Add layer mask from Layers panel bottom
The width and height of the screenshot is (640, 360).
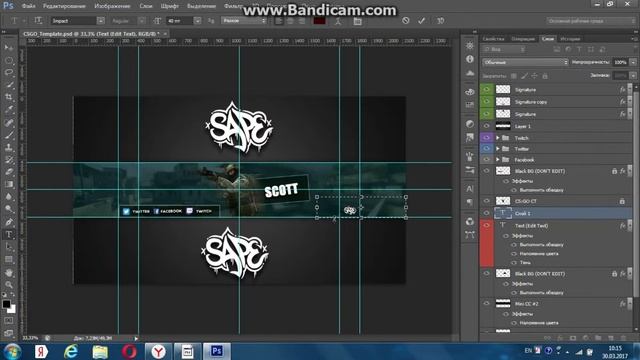573,338
